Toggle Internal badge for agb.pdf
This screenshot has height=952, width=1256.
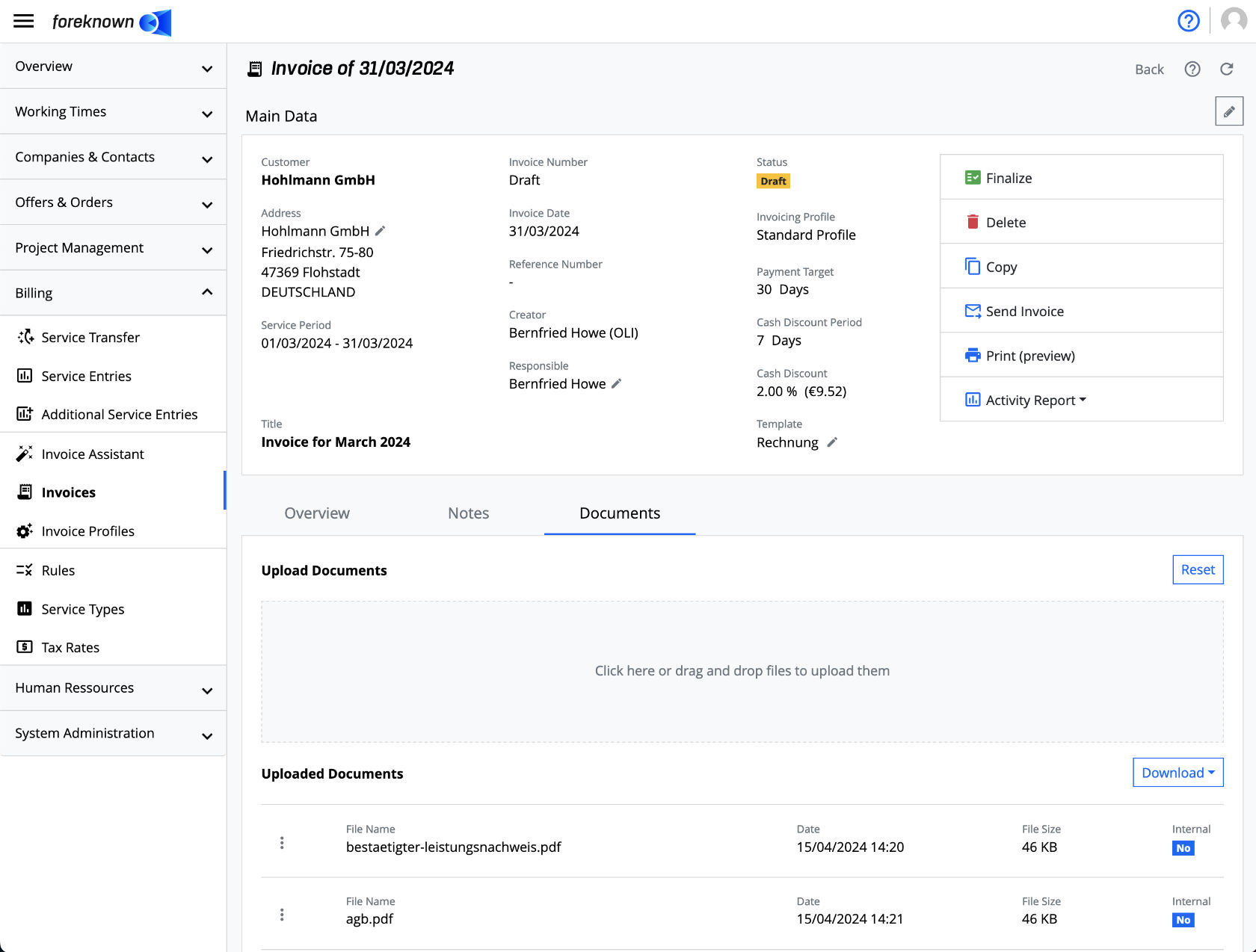pos(1183,920)
